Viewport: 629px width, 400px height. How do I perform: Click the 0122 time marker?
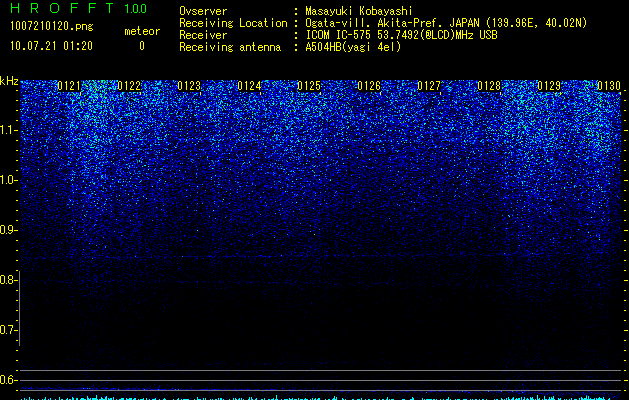[129, 86]
